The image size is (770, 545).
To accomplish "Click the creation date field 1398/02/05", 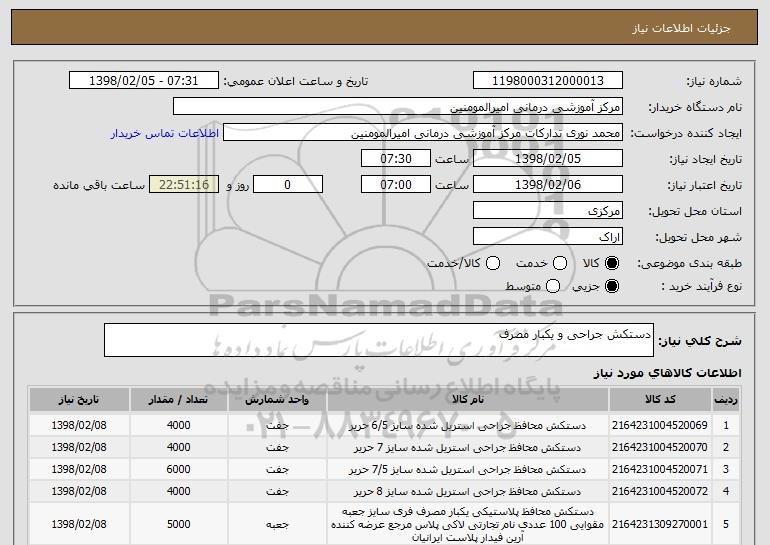I will click(x=548, y=159).
